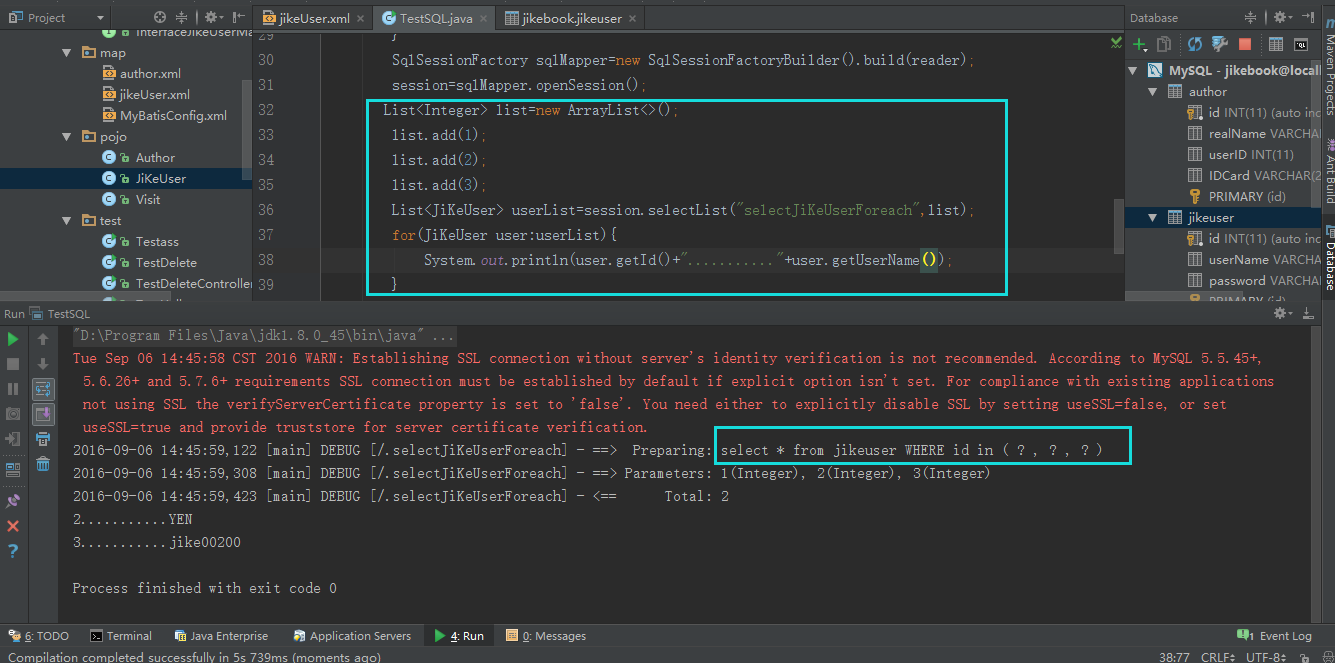The height and width of the screenshot is (663, 1335).
Task: Click Collapse All icon in Database panel
Action: [x=1250, y=17]
